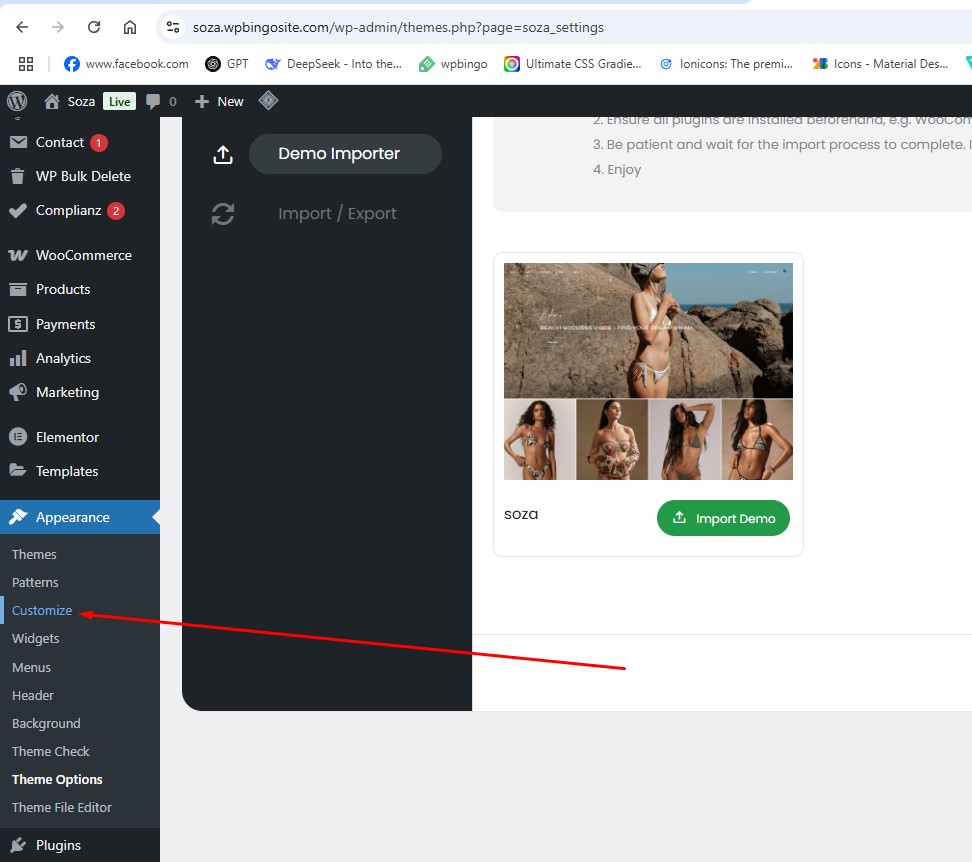Open the Demo Importer tab
Image resolution: width=972 pixels, height=862 pixels.
[339, 154]
